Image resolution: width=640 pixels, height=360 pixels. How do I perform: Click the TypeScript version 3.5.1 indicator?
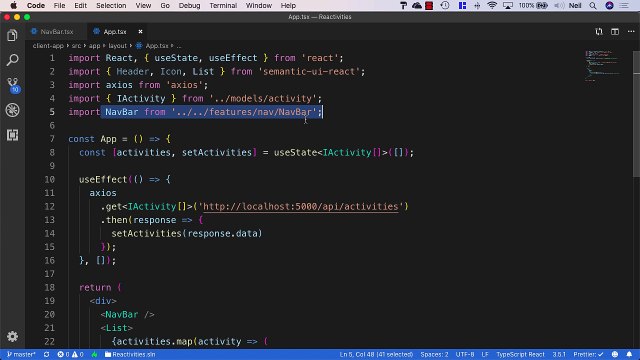coord(559,354)
